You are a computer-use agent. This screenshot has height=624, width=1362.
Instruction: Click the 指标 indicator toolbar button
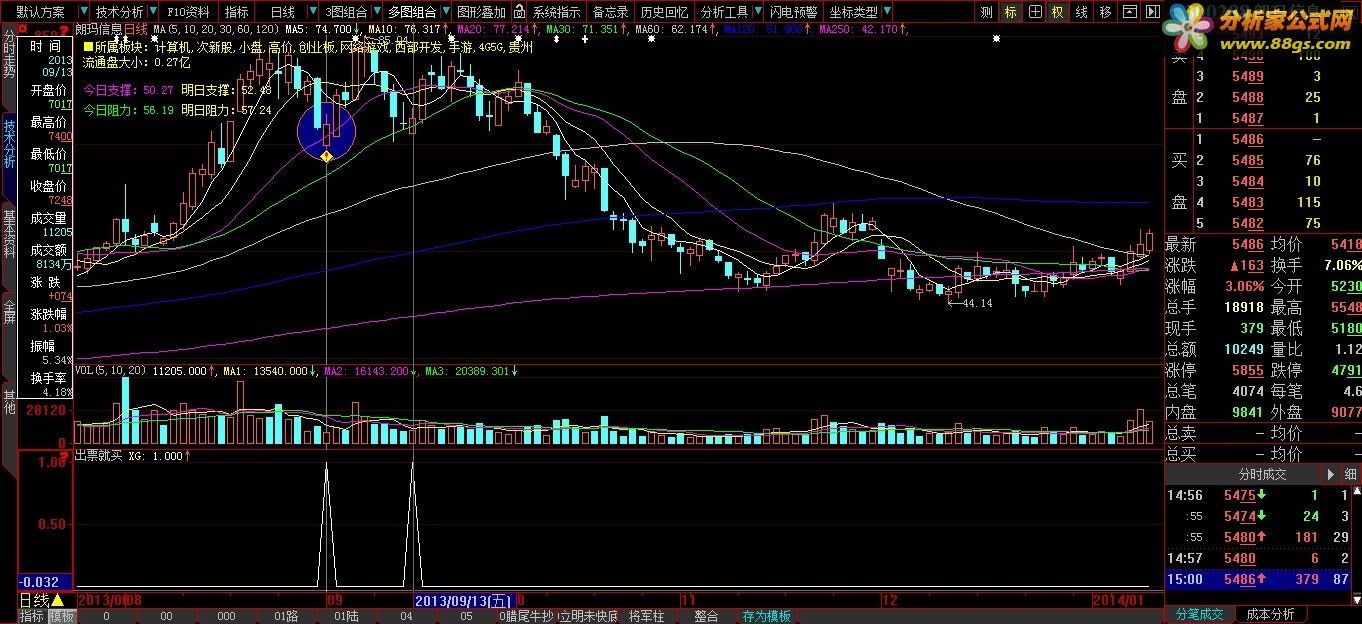pos(237,12)
